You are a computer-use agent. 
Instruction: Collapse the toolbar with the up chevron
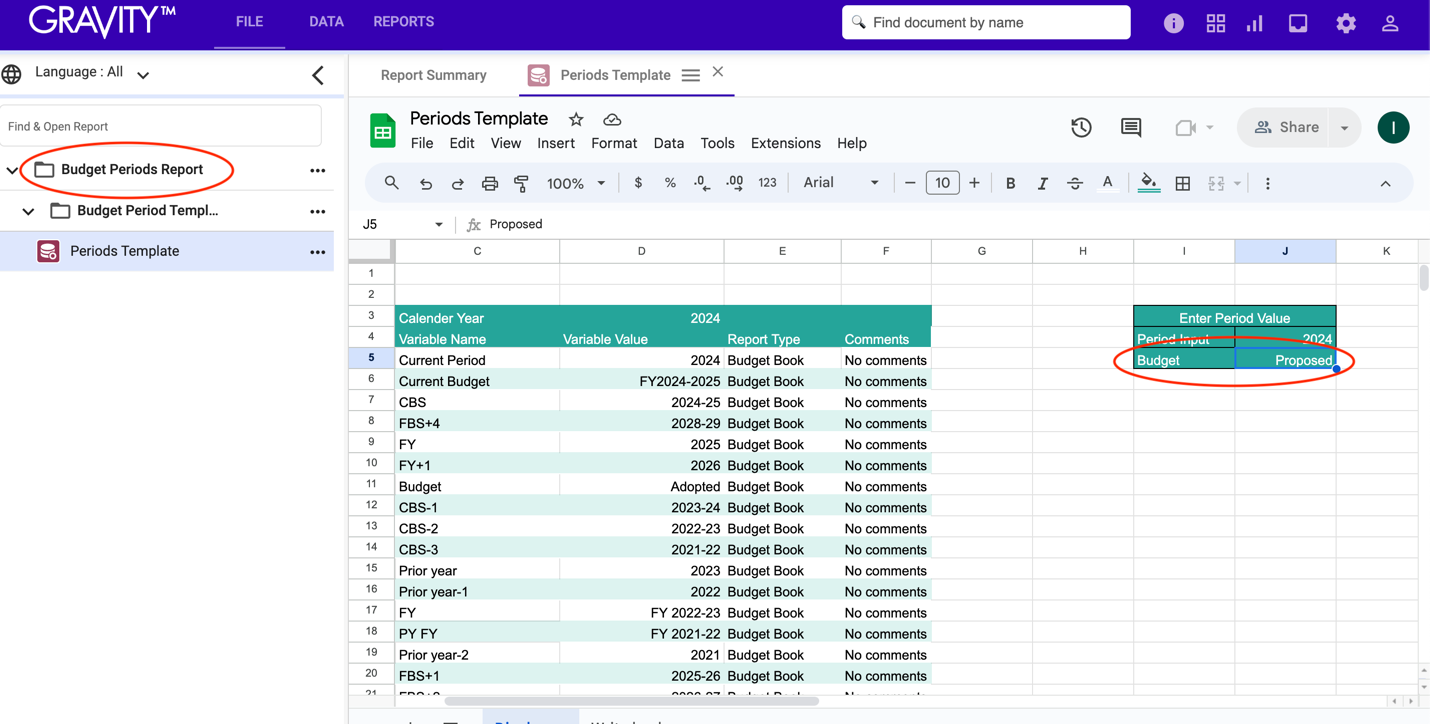click(1385, 184)
